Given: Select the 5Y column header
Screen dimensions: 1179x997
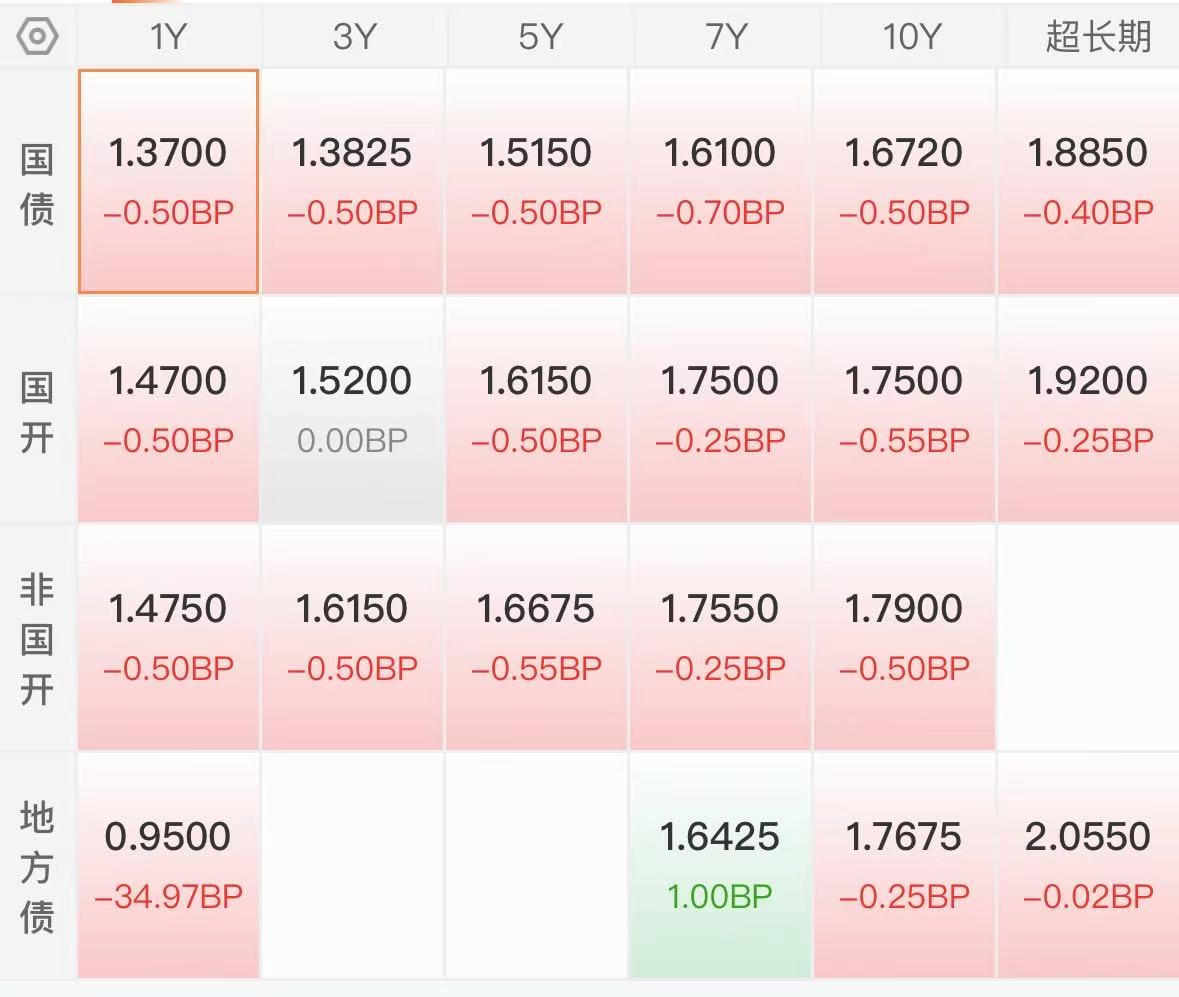Looking at the screenshot, I should 537,36.
